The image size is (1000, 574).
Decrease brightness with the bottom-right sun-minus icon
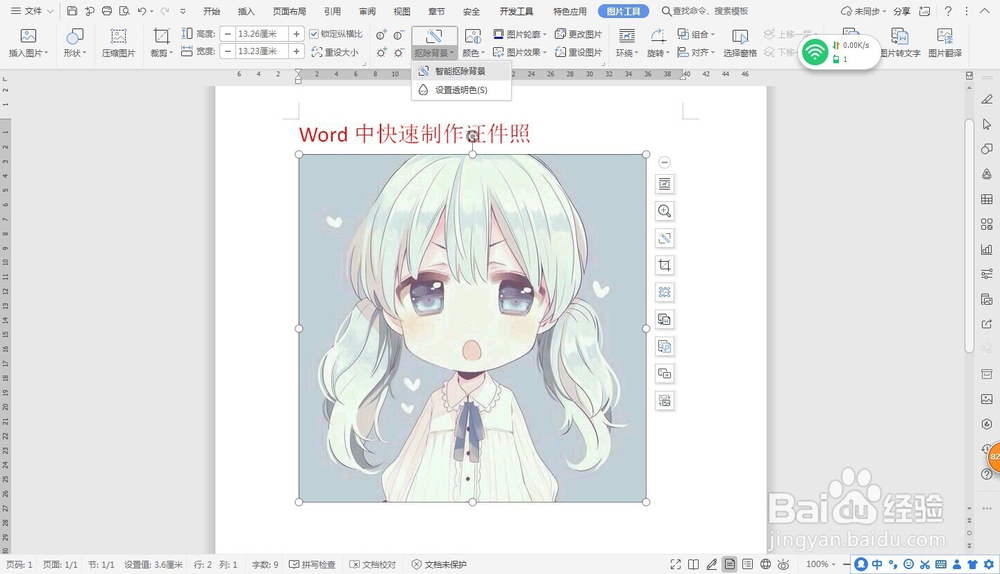tap(399, 52)
